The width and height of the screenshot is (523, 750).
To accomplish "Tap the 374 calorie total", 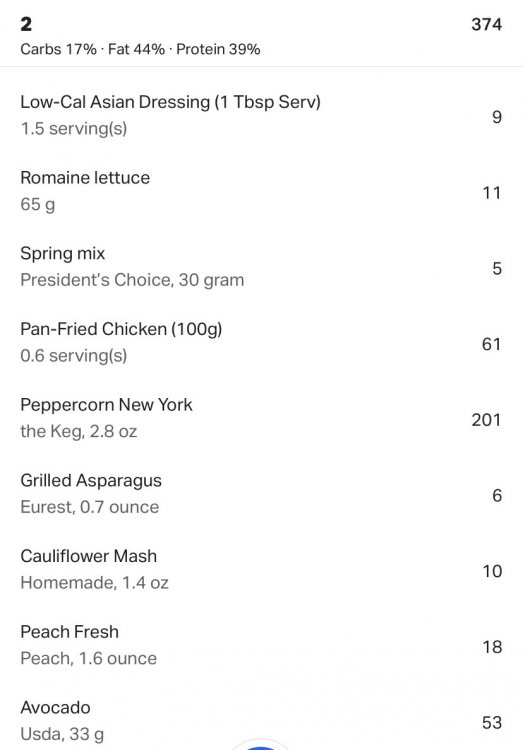I will tap(486, 24).
